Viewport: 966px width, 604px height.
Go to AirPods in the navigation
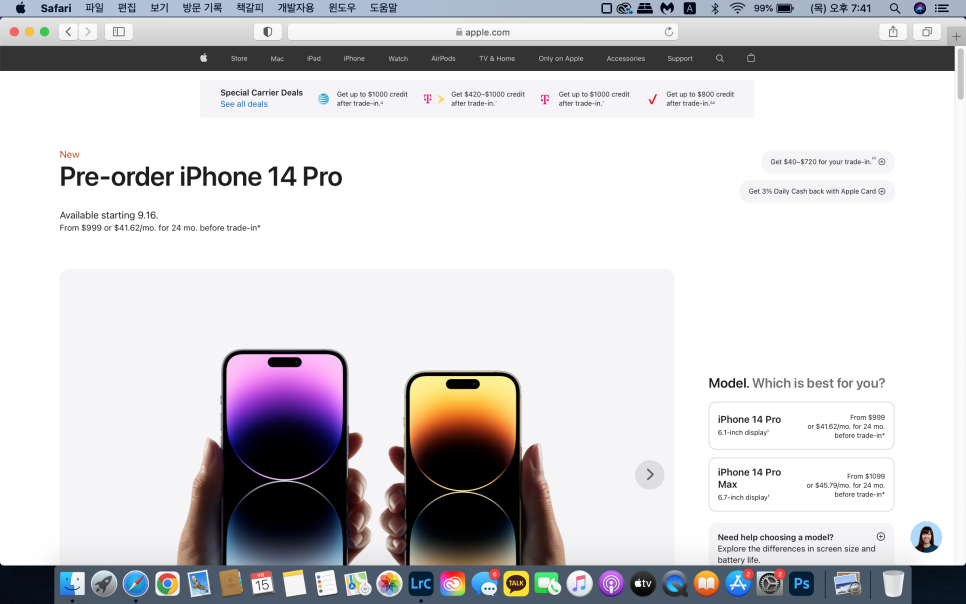443,59
